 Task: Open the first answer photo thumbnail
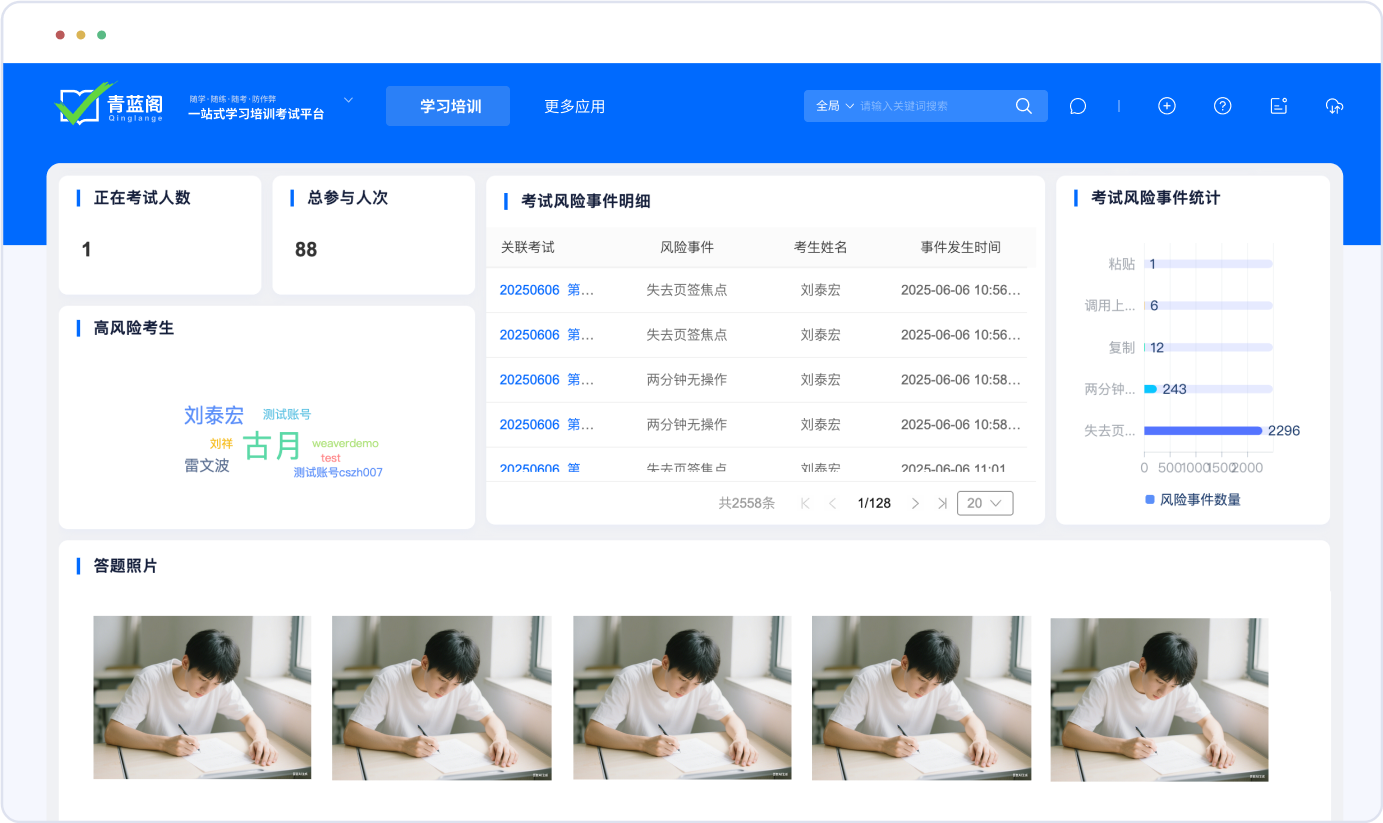(202, 697)
